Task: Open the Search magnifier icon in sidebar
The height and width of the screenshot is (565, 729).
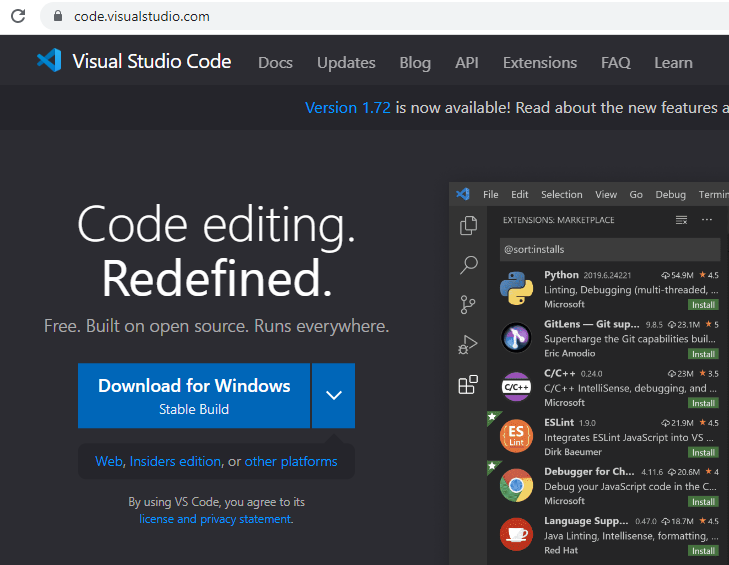Action: (468, 265)
